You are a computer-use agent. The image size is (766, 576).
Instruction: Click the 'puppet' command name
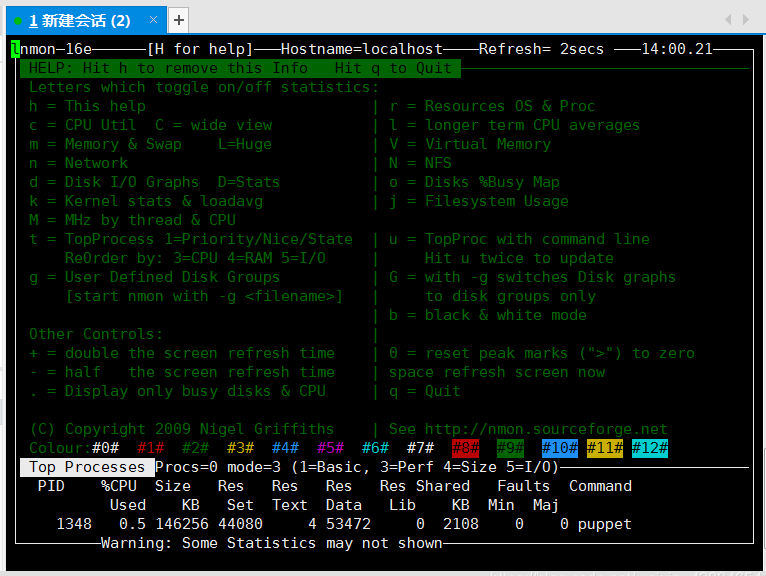pyautogui.click(x=605, y=524)
